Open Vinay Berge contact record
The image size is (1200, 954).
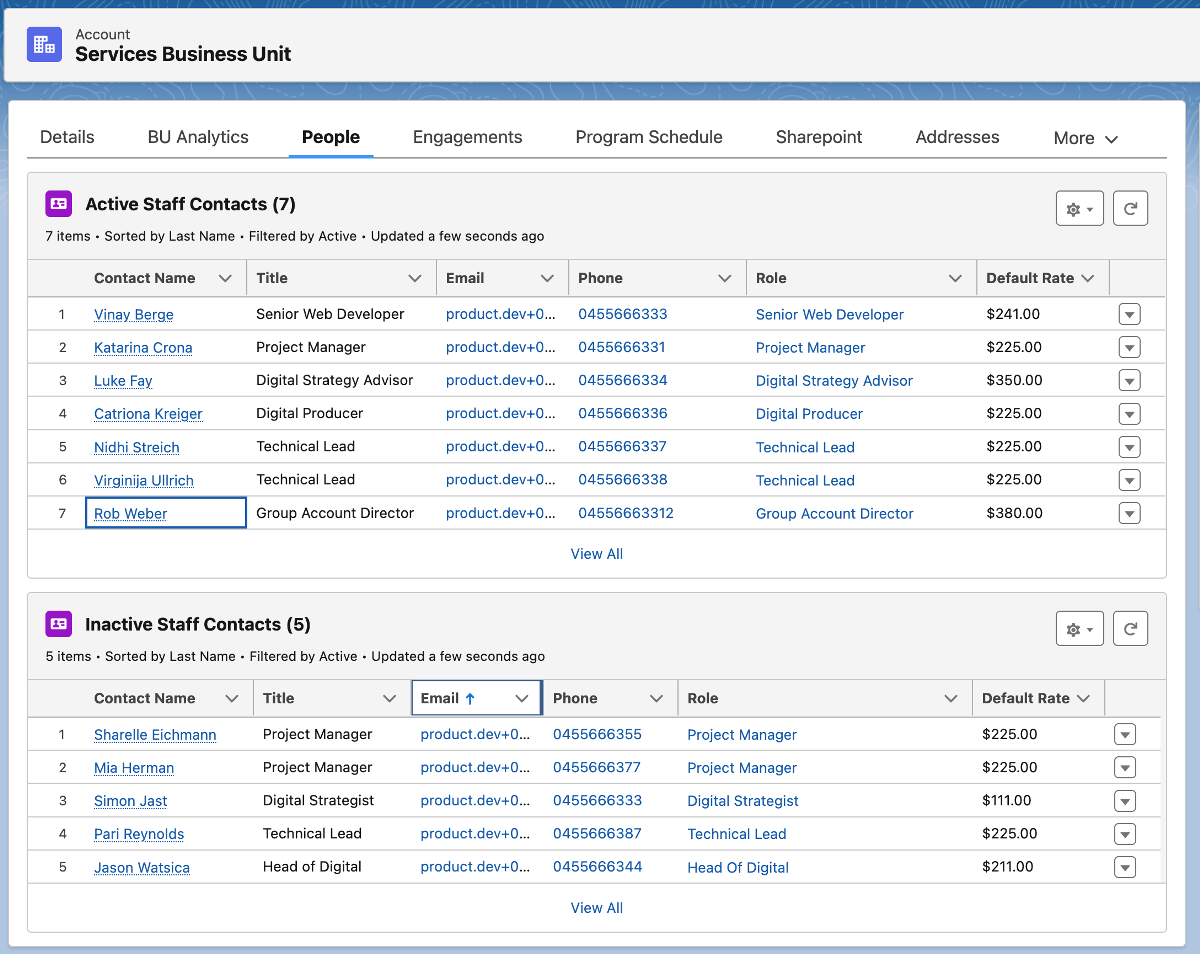tap(134, 315)
